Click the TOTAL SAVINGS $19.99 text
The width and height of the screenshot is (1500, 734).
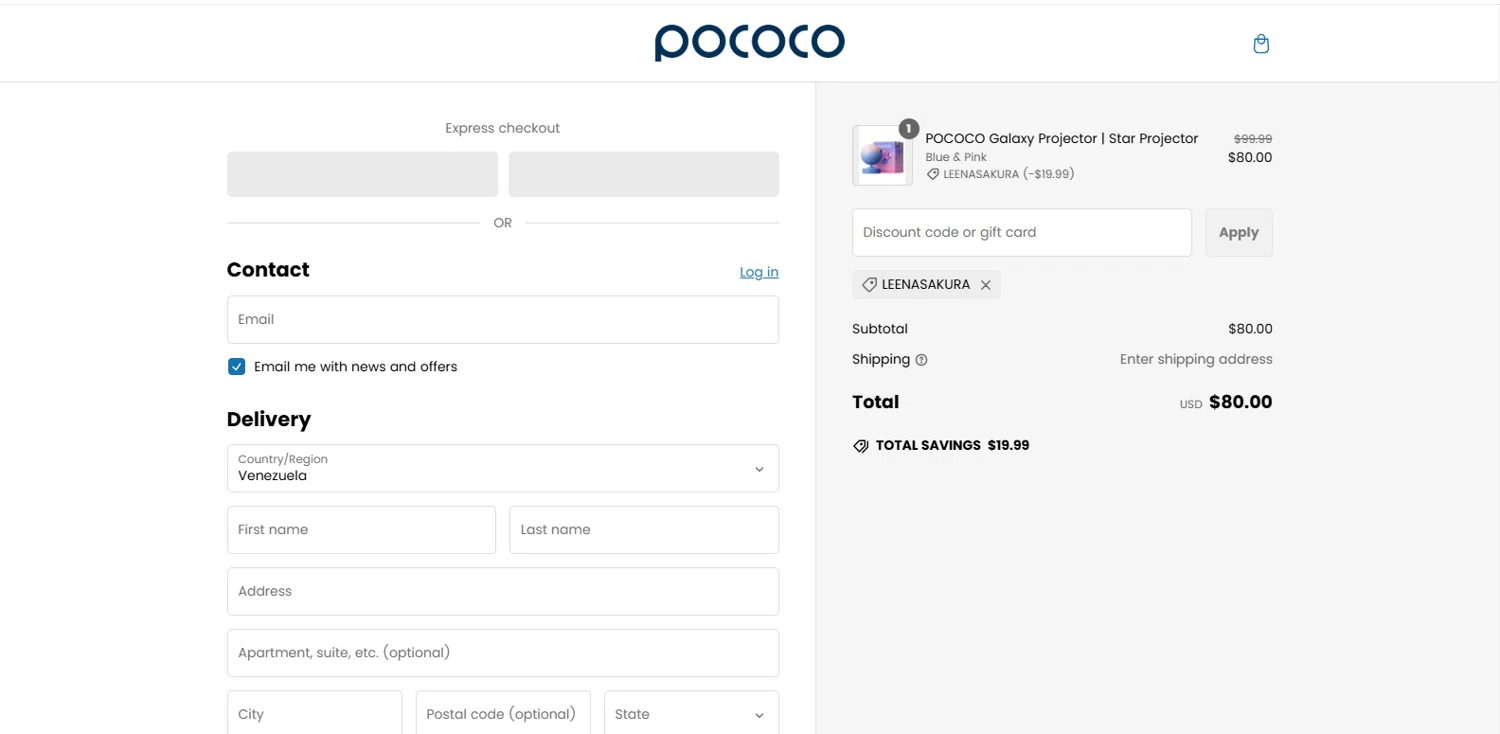[x=952, y=446]
